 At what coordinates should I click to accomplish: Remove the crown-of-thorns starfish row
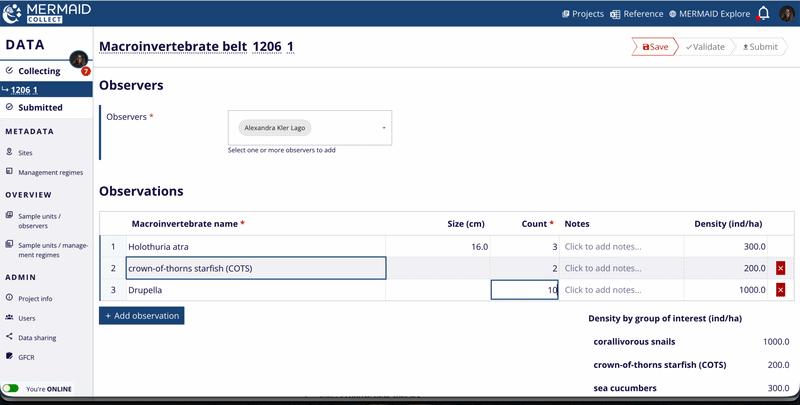tap(780, 268)
